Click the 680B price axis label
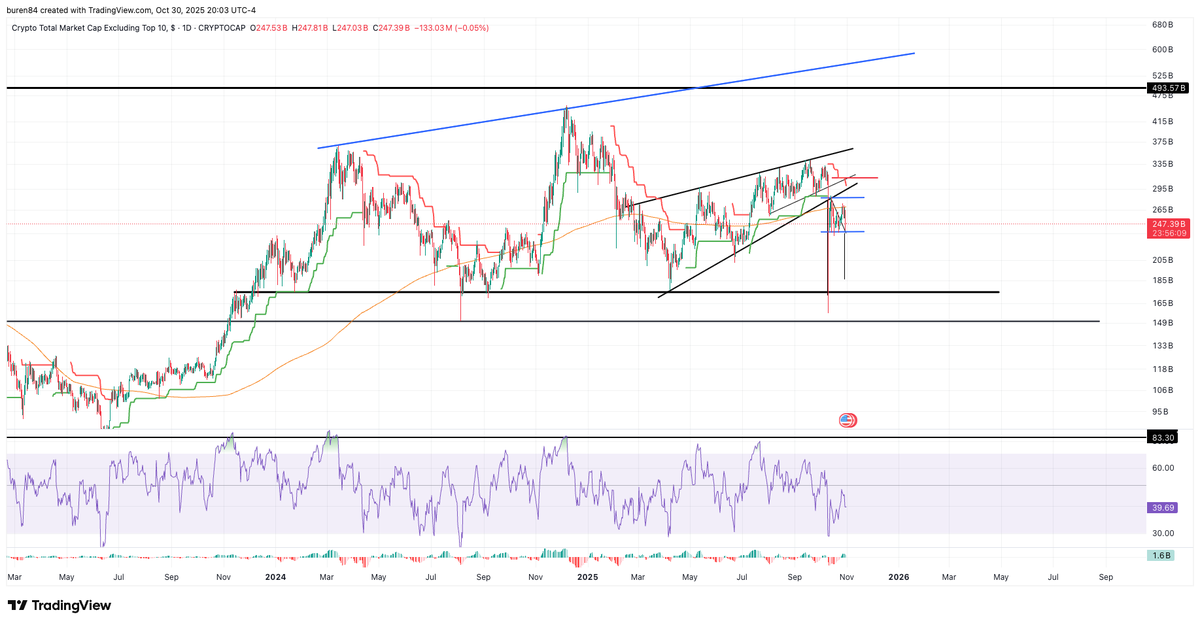The image size is (1200, 625). (1162, 23)
